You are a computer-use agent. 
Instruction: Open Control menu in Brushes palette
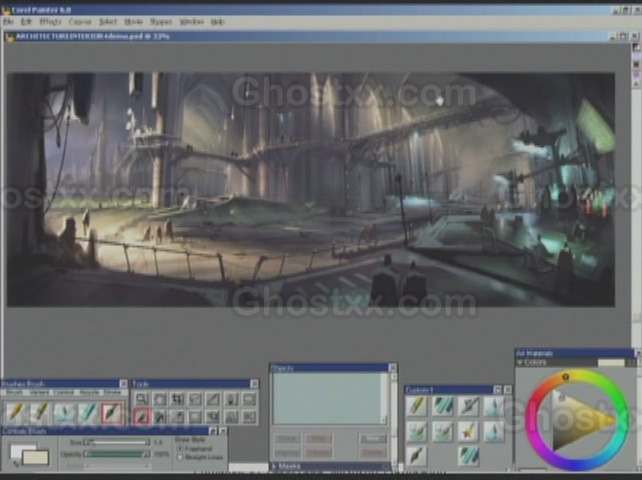64,392
